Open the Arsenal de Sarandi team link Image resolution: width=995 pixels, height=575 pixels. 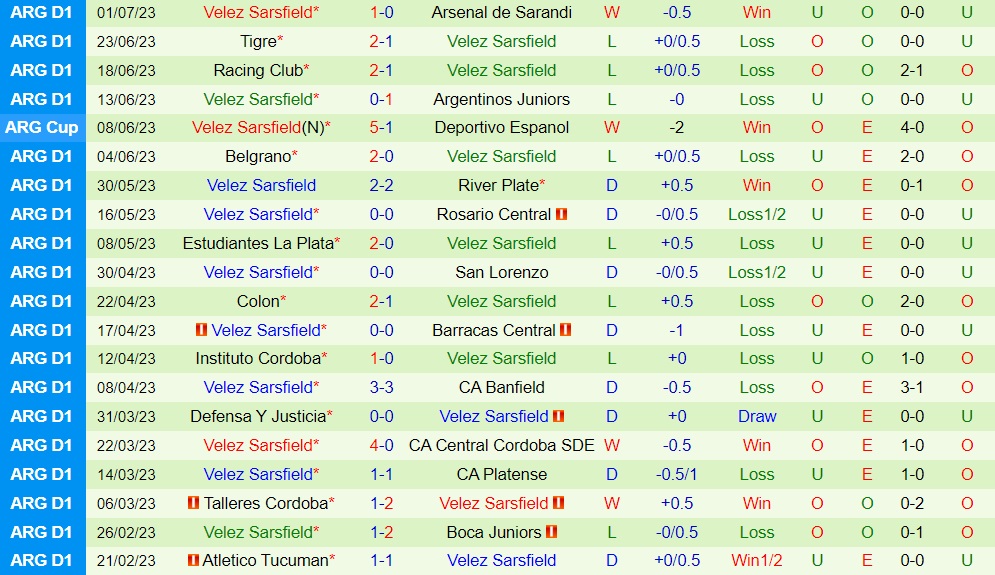[501, 13]
